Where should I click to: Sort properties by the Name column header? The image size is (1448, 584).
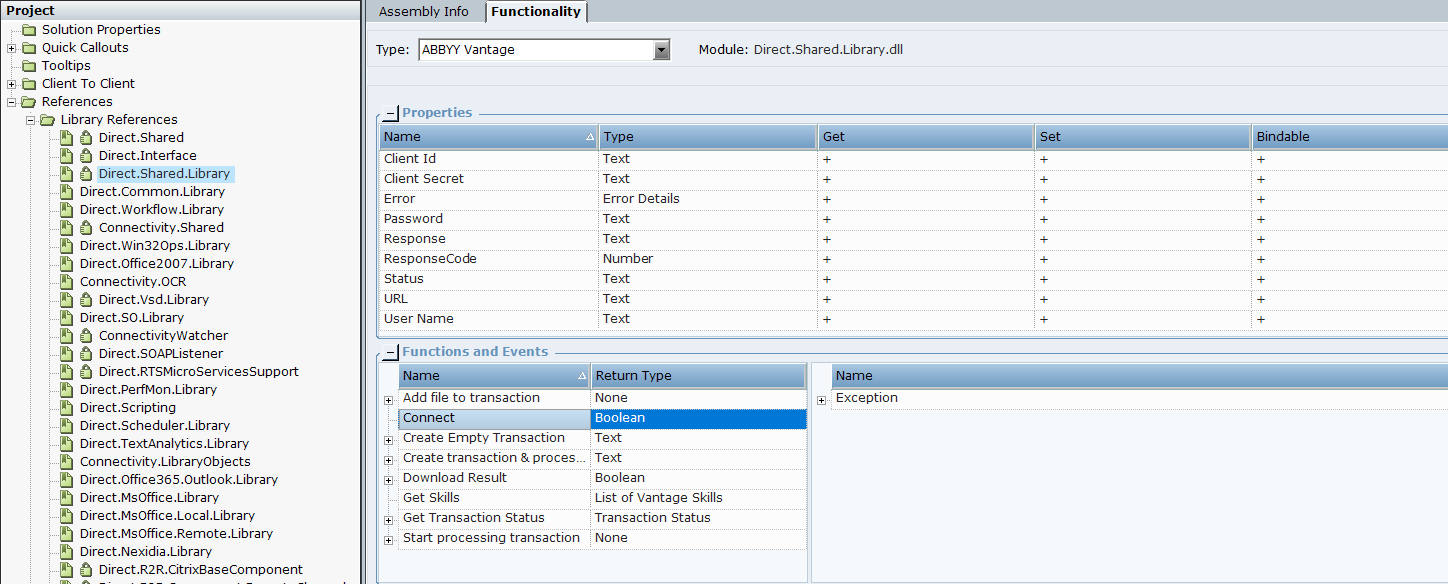488,137
